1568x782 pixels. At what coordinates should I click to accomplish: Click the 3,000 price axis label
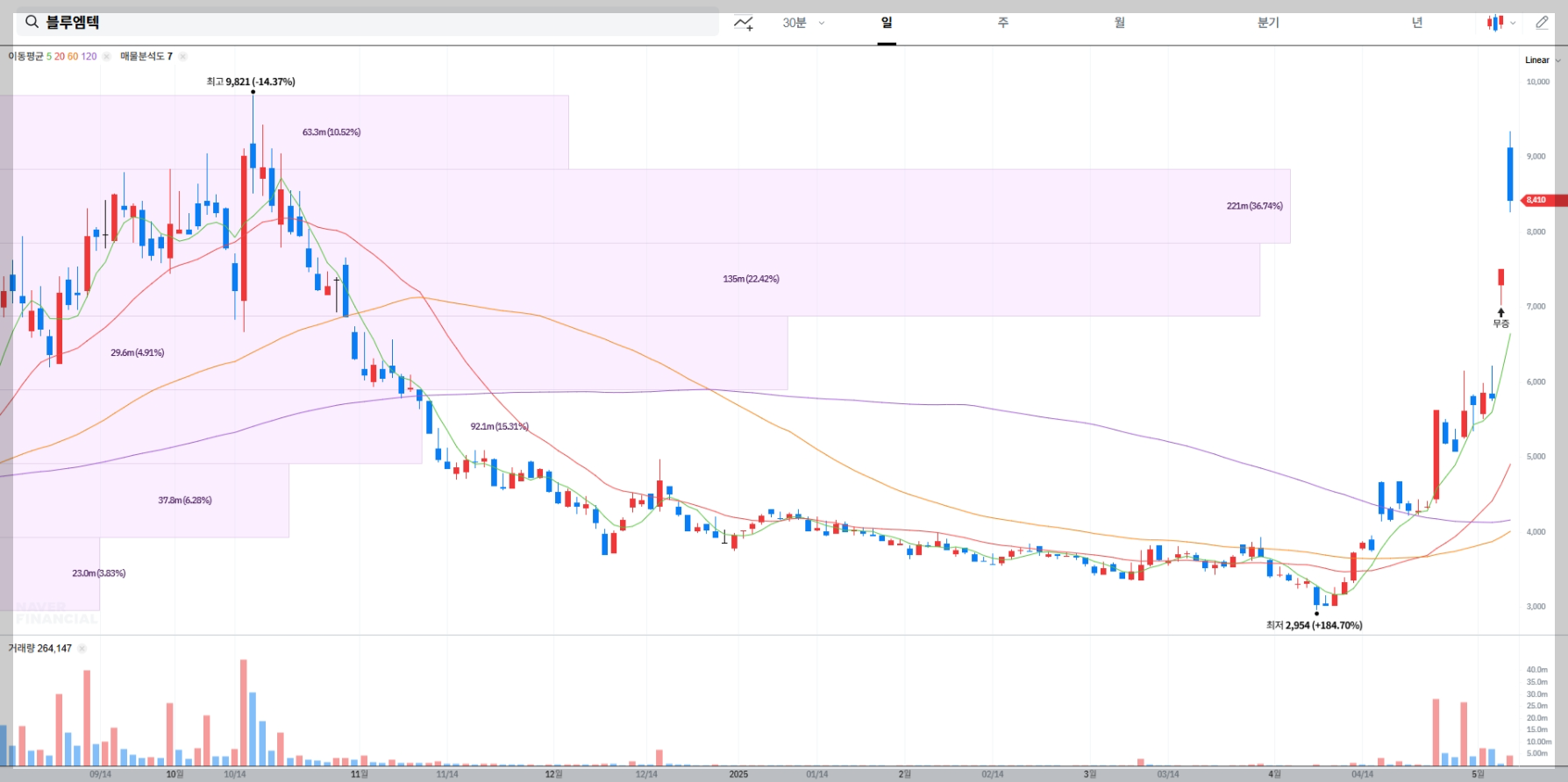[x=1536, y=607]
